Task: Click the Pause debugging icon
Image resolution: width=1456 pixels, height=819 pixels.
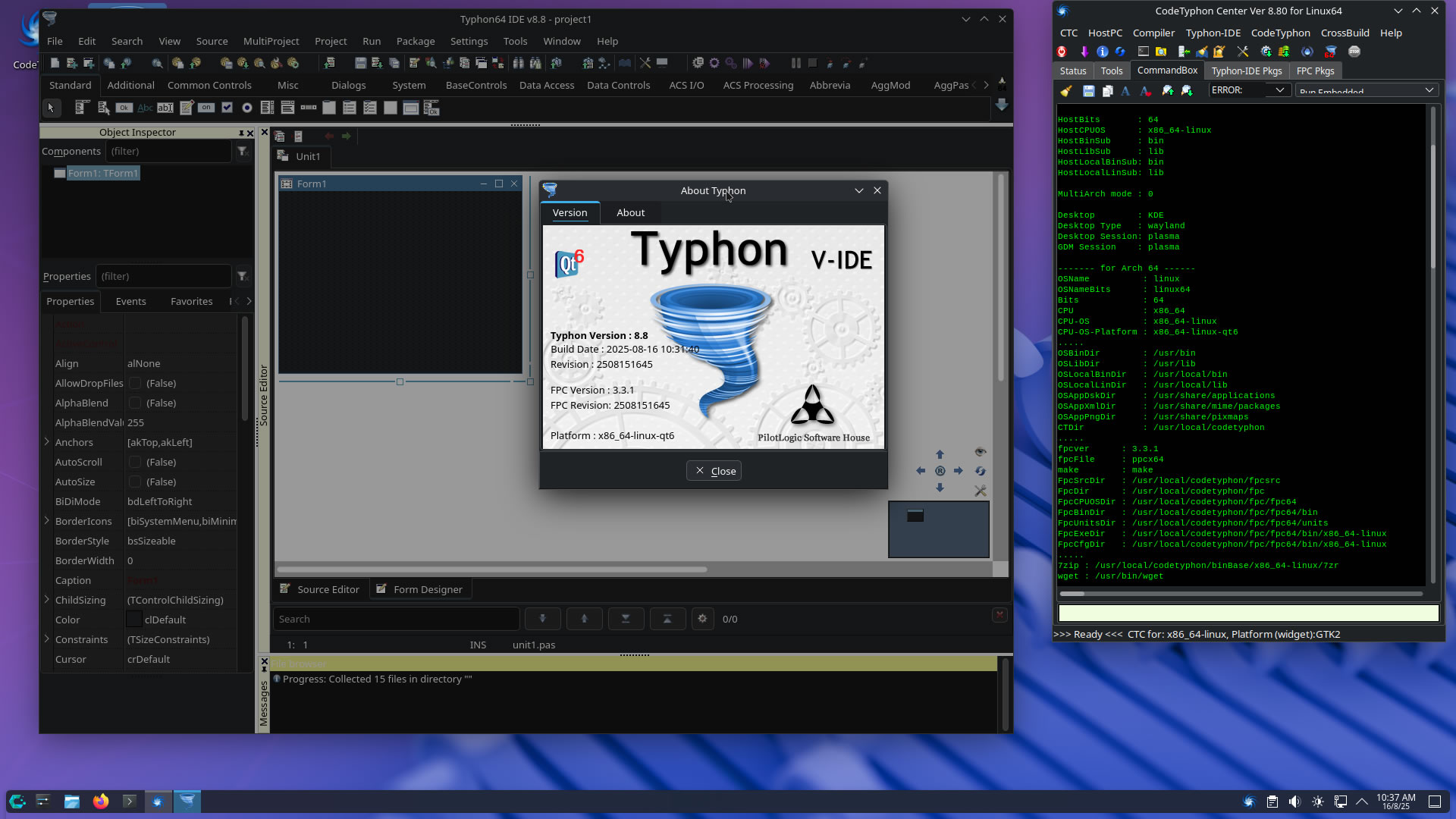Action: 796,63
